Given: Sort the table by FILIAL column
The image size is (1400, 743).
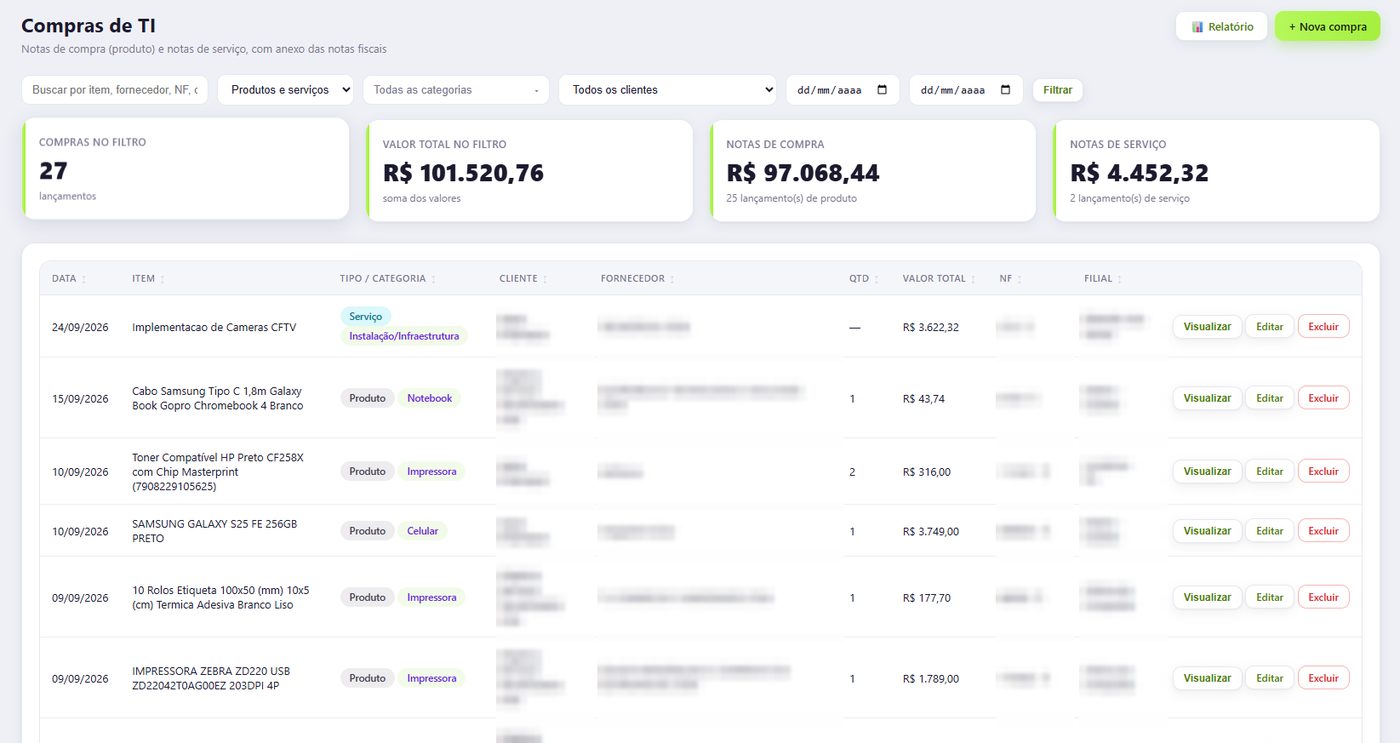Looking at the screenshot, I should point(1103,279).
